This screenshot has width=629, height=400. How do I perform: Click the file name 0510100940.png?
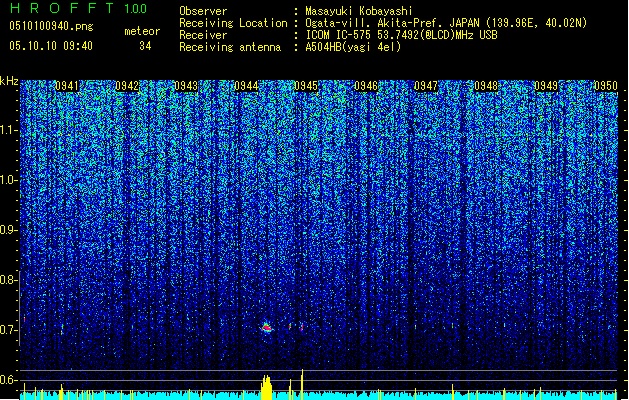pyautogui.click(x=51, y=26)
